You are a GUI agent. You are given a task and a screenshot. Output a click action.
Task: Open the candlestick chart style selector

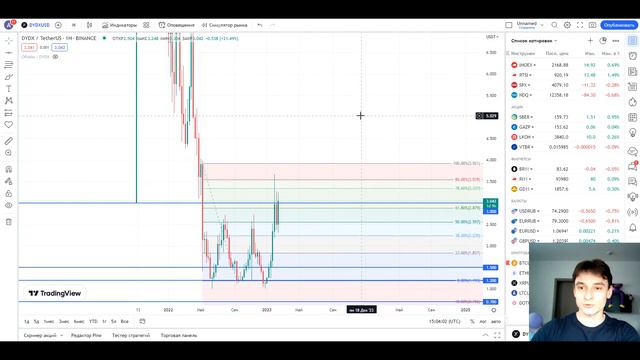(x=89, y=25)
